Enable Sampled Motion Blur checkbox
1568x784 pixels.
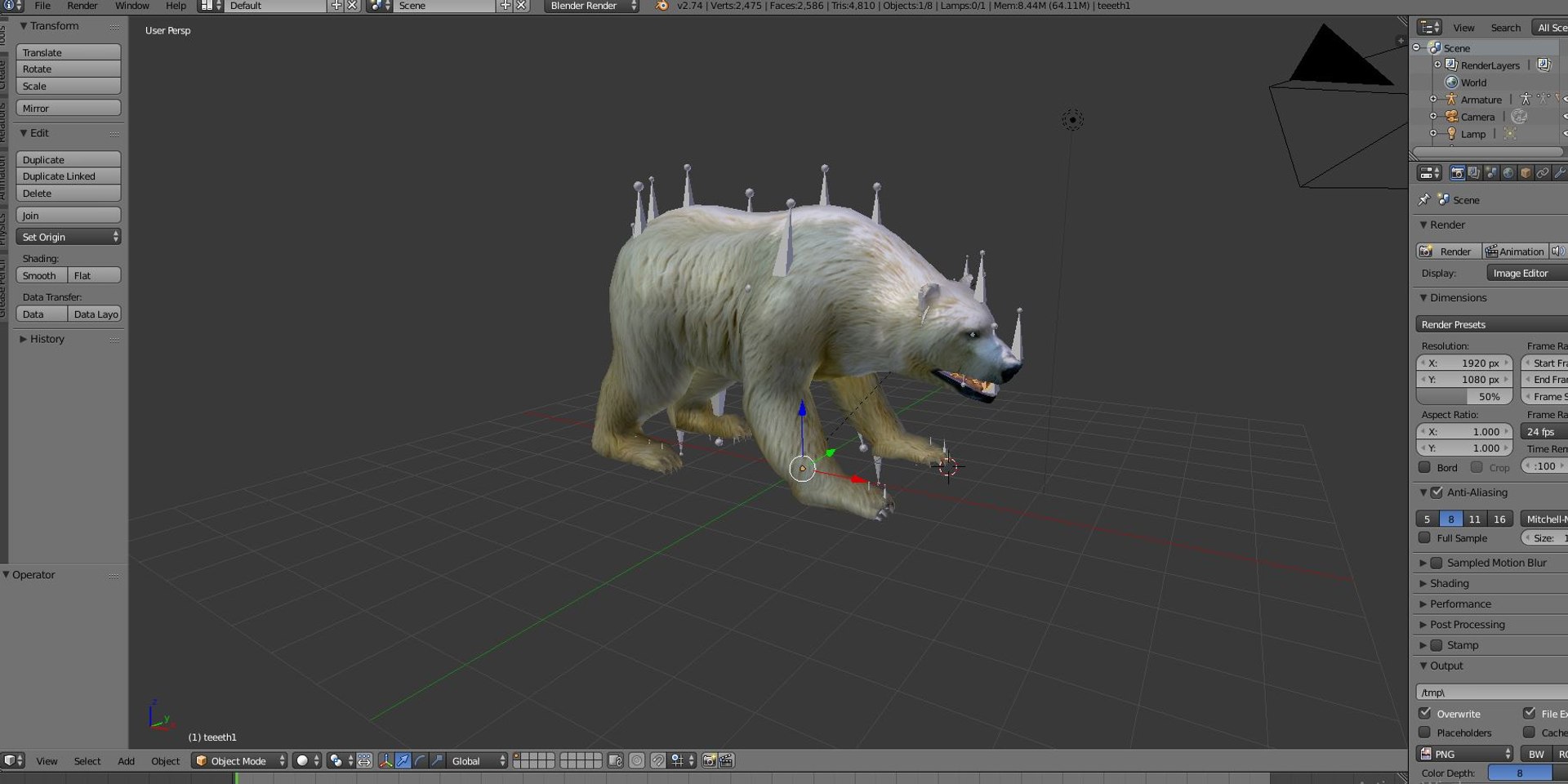pos(1437,563)
